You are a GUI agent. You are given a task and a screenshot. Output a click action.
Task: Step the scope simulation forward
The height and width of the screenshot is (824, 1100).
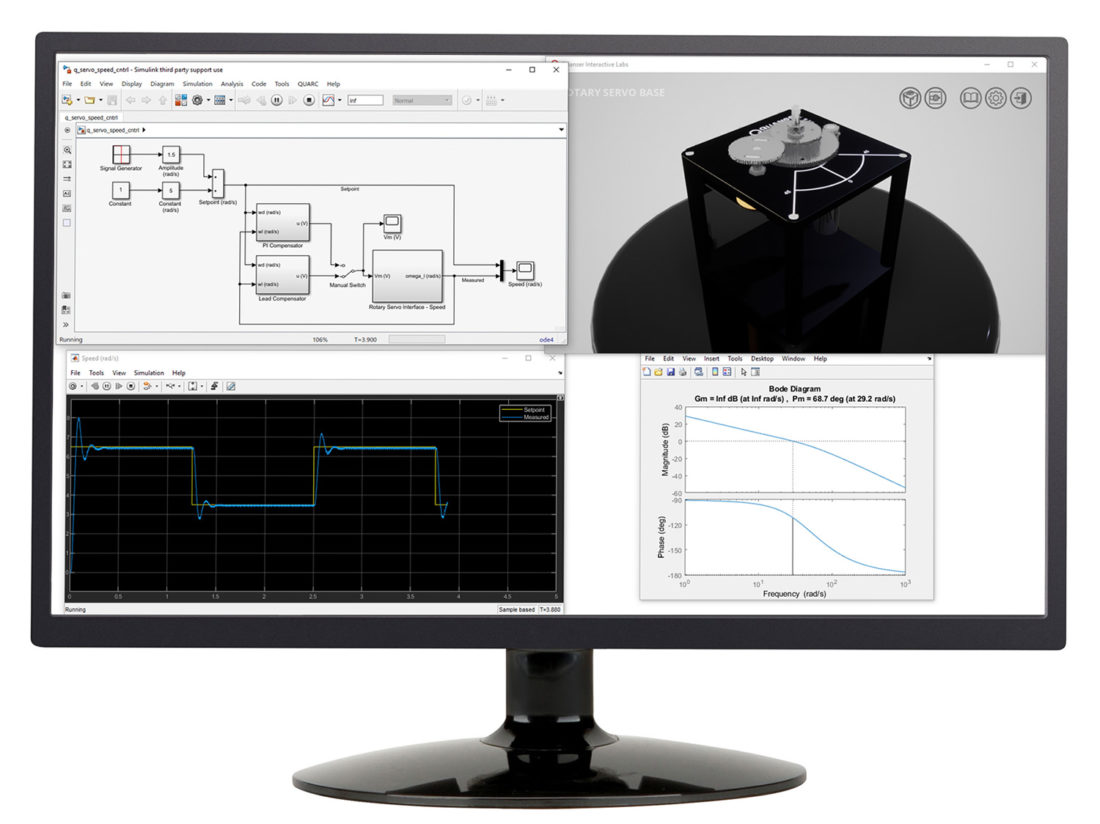click(119, 386)
